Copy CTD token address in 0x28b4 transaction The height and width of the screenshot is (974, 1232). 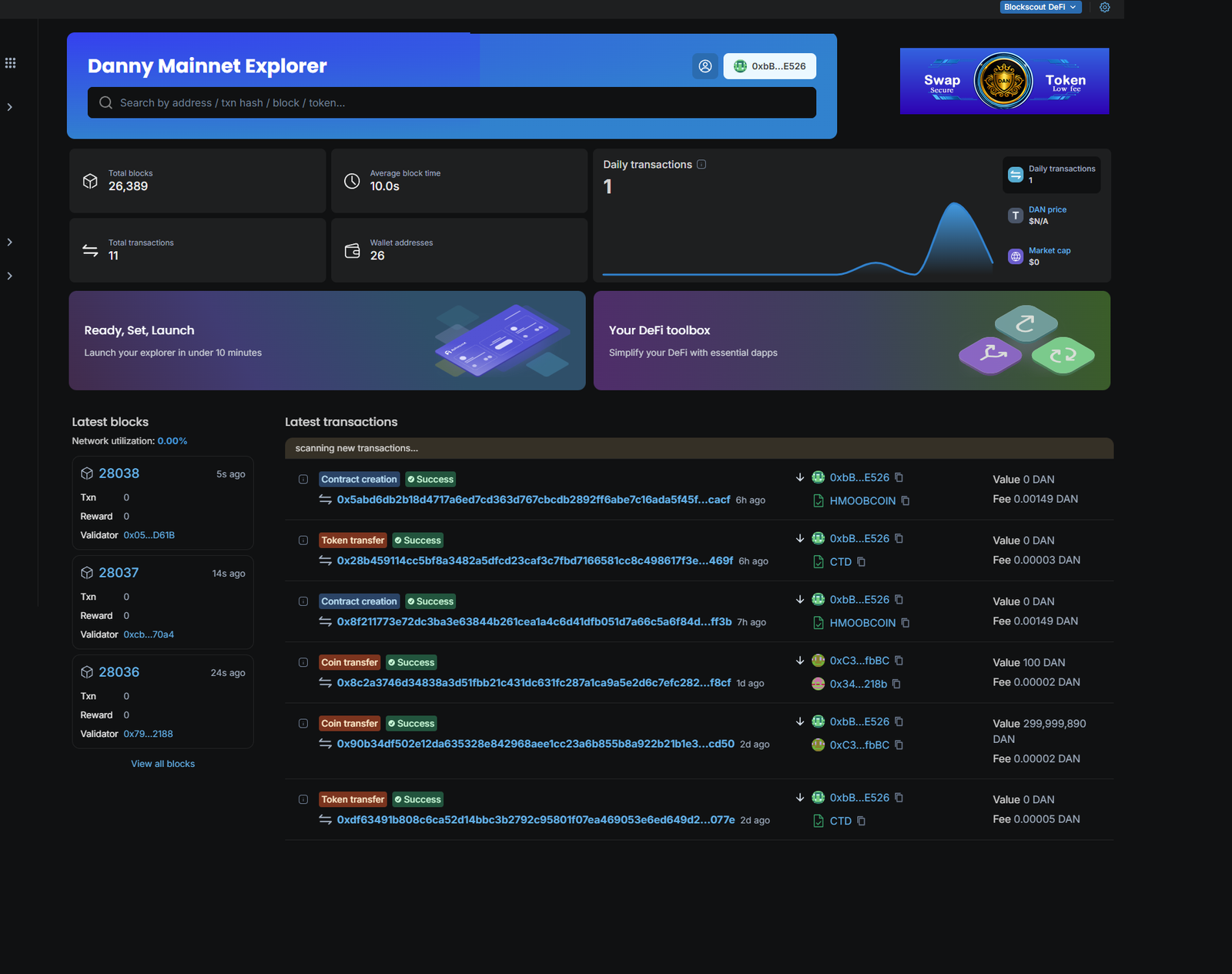[861, 562]
